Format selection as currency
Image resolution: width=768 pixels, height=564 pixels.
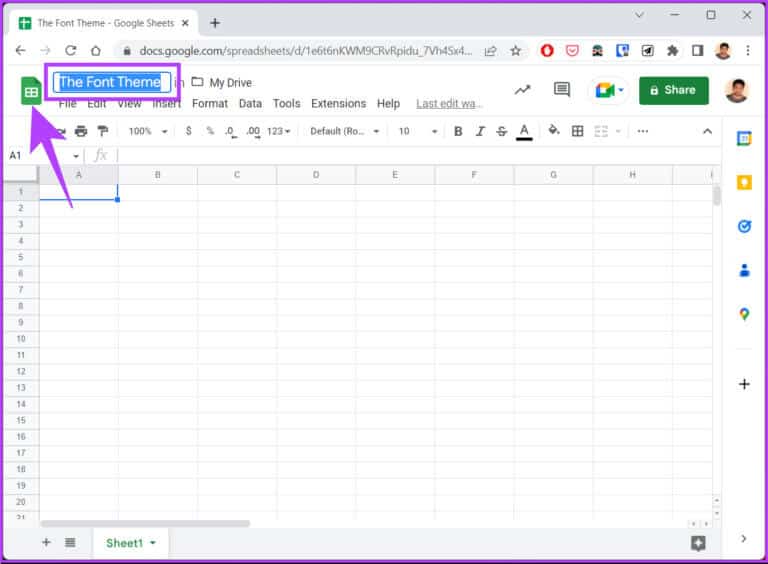(x=189, y=131)
